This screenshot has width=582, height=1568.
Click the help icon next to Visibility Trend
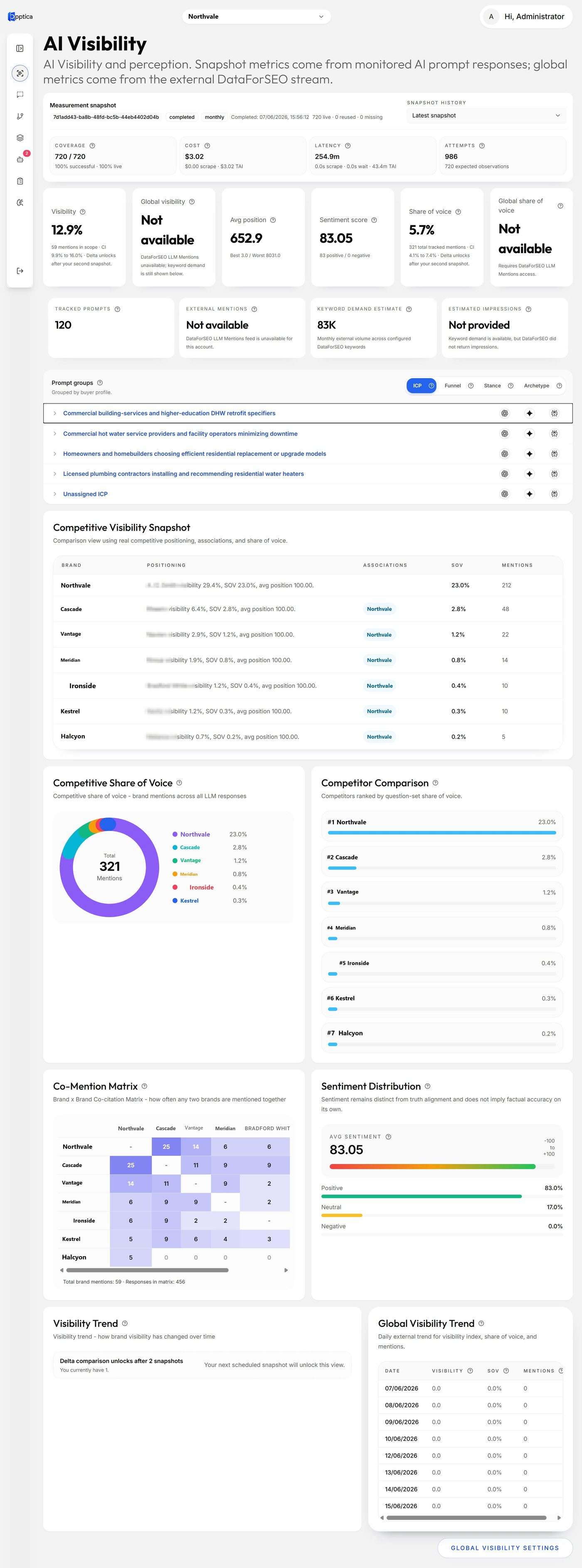pos(125,1323)
